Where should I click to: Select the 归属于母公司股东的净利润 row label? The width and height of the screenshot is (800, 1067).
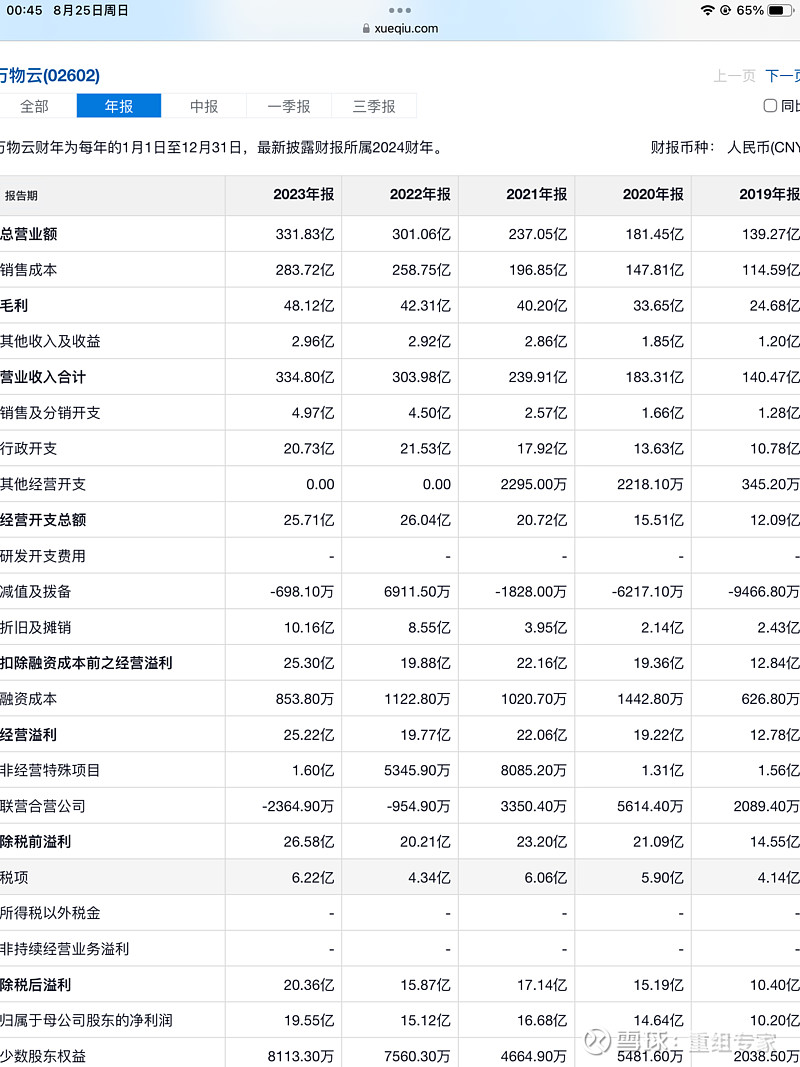[86, 1021]
